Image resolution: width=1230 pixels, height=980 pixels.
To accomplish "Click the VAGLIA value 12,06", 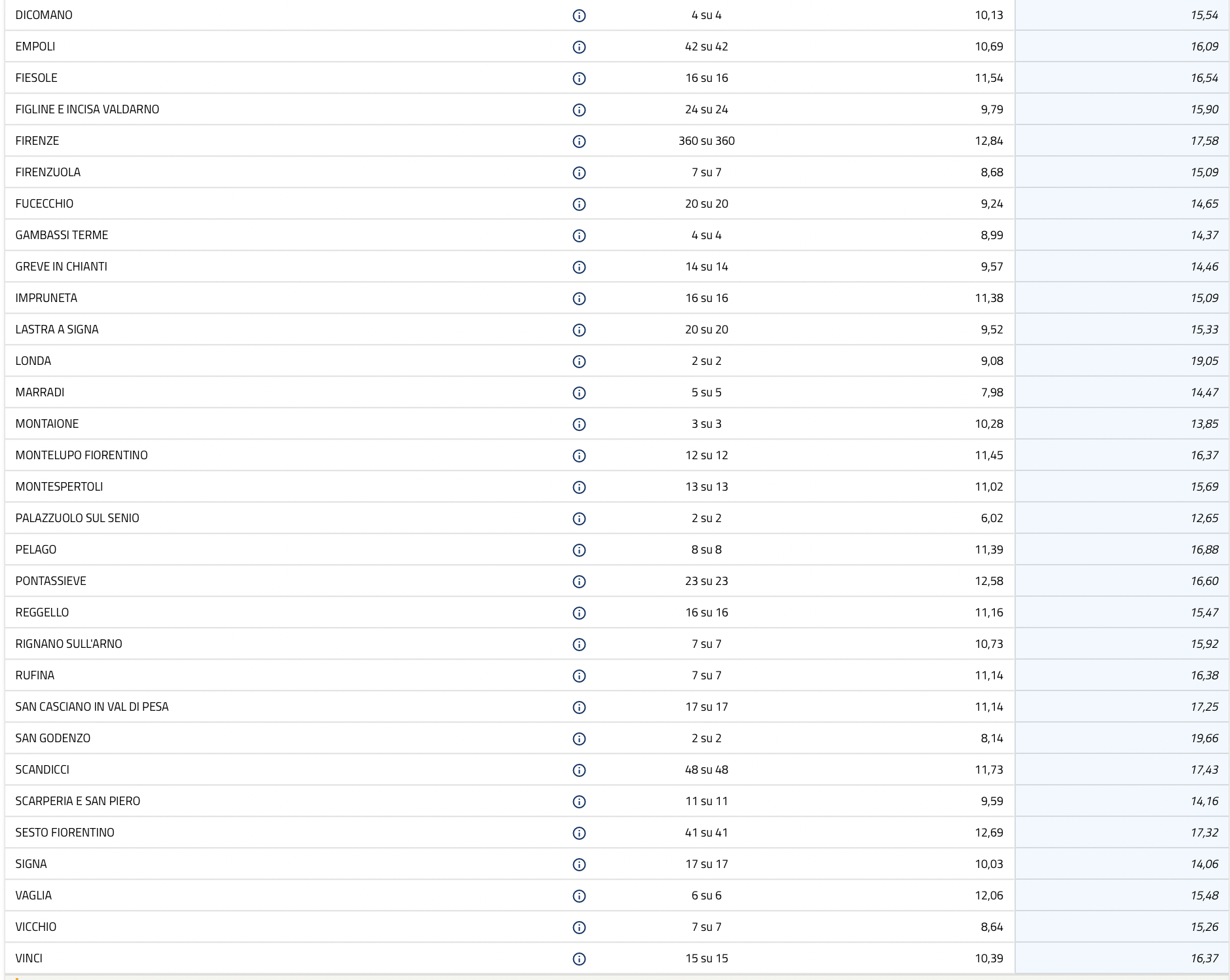I will click(988, 895).
